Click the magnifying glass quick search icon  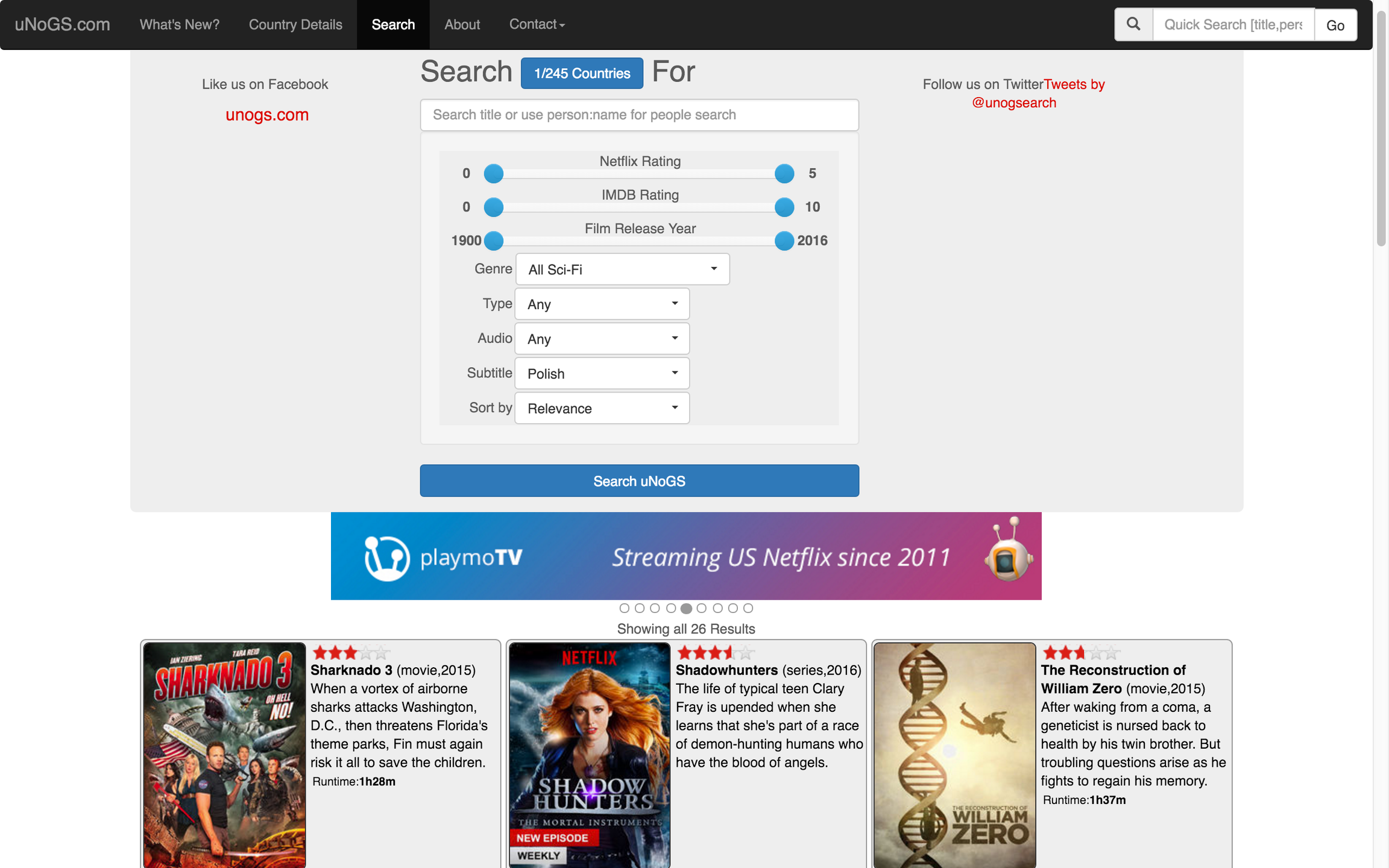point(1133,25)
